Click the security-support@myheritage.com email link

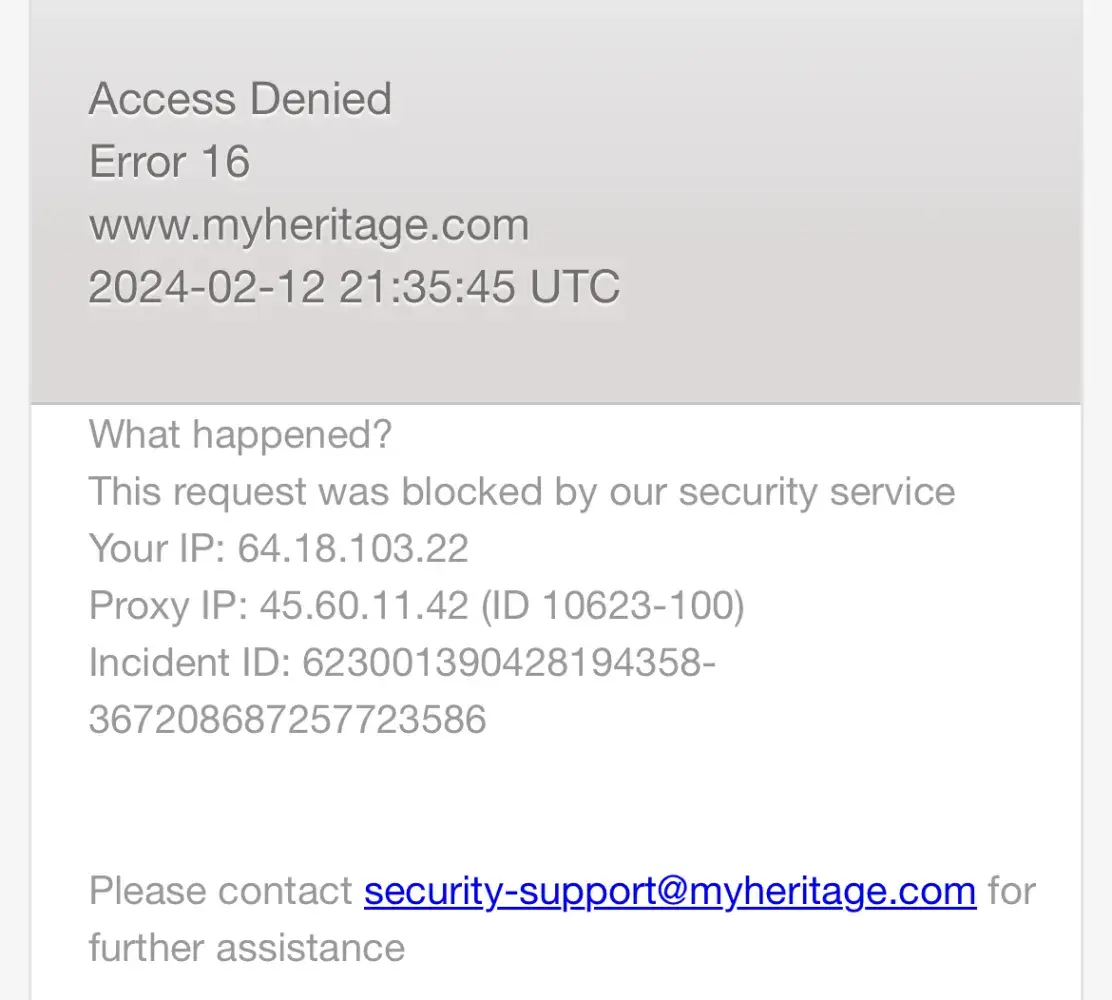pyautogui.click(x=669, y=890)
